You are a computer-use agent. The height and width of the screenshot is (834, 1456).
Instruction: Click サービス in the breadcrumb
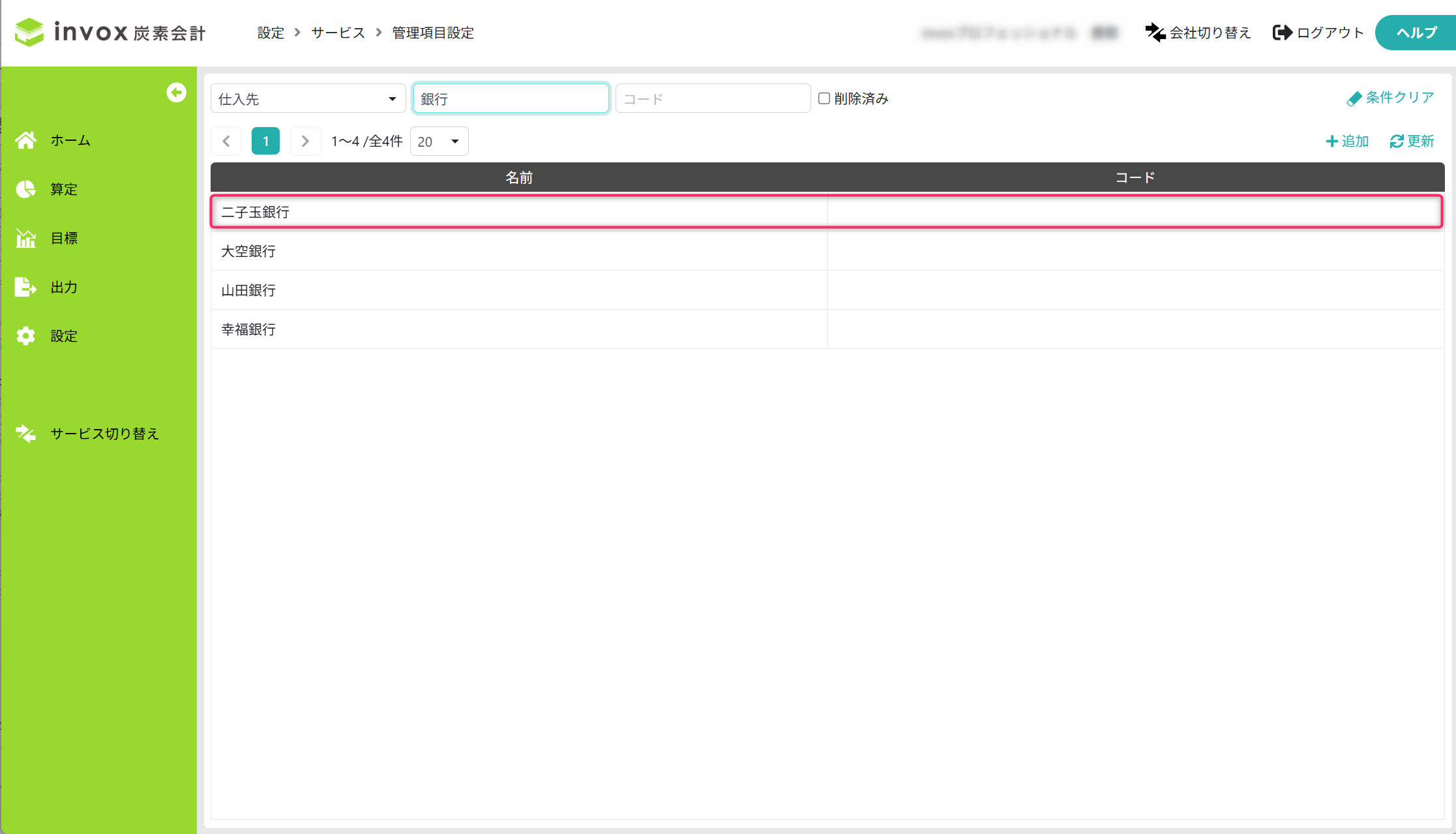[x=338, y=33]
